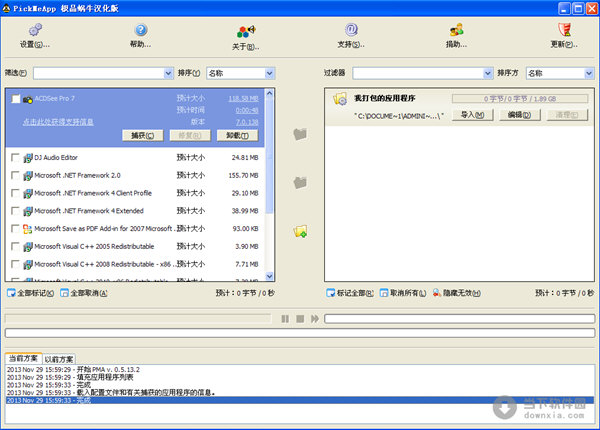This screenshot has height=430, width=600.
Task: Switch to 以前方案 tab
Action: 59,359
